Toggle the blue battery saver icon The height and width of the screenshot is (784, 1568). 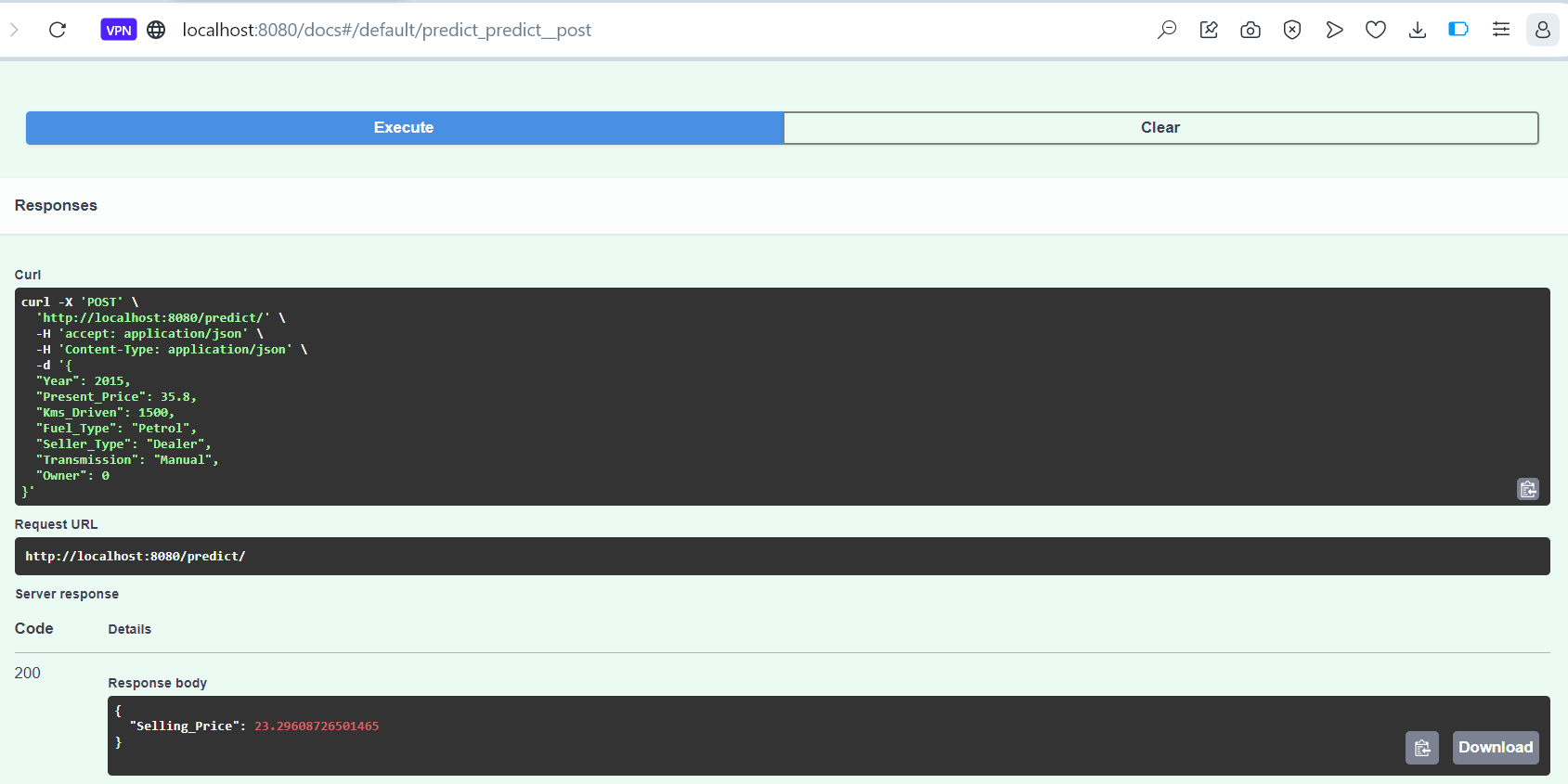click(x=1458, y=30)
